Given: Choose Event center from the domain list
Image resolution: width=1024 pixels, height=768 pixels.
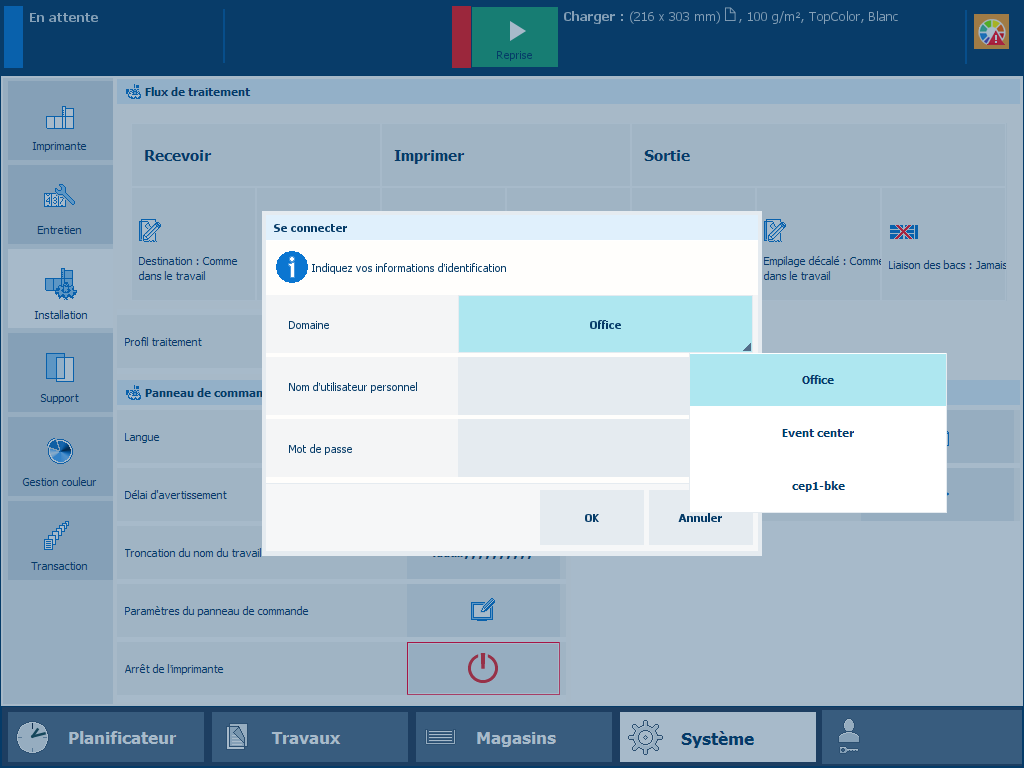Looking at the screenshot, I should coord(818,433).
